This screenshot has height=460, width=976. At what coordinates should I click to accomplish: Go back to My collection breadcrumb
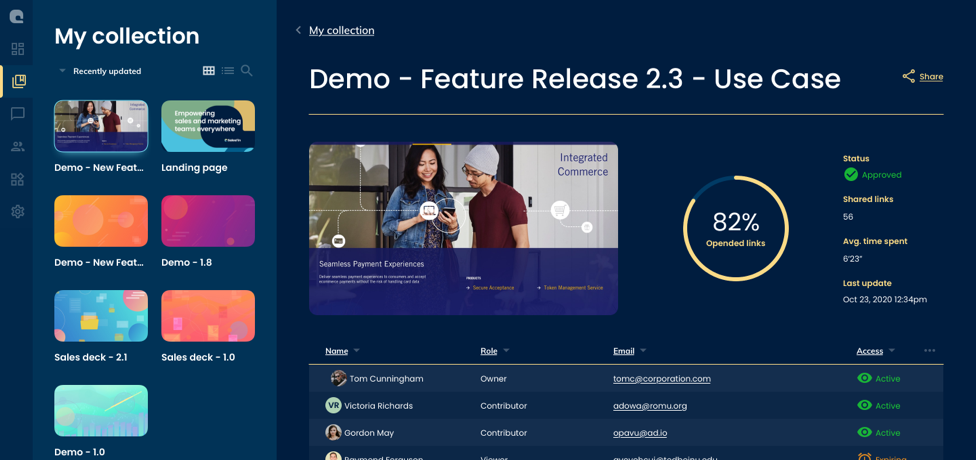(341, 30)
